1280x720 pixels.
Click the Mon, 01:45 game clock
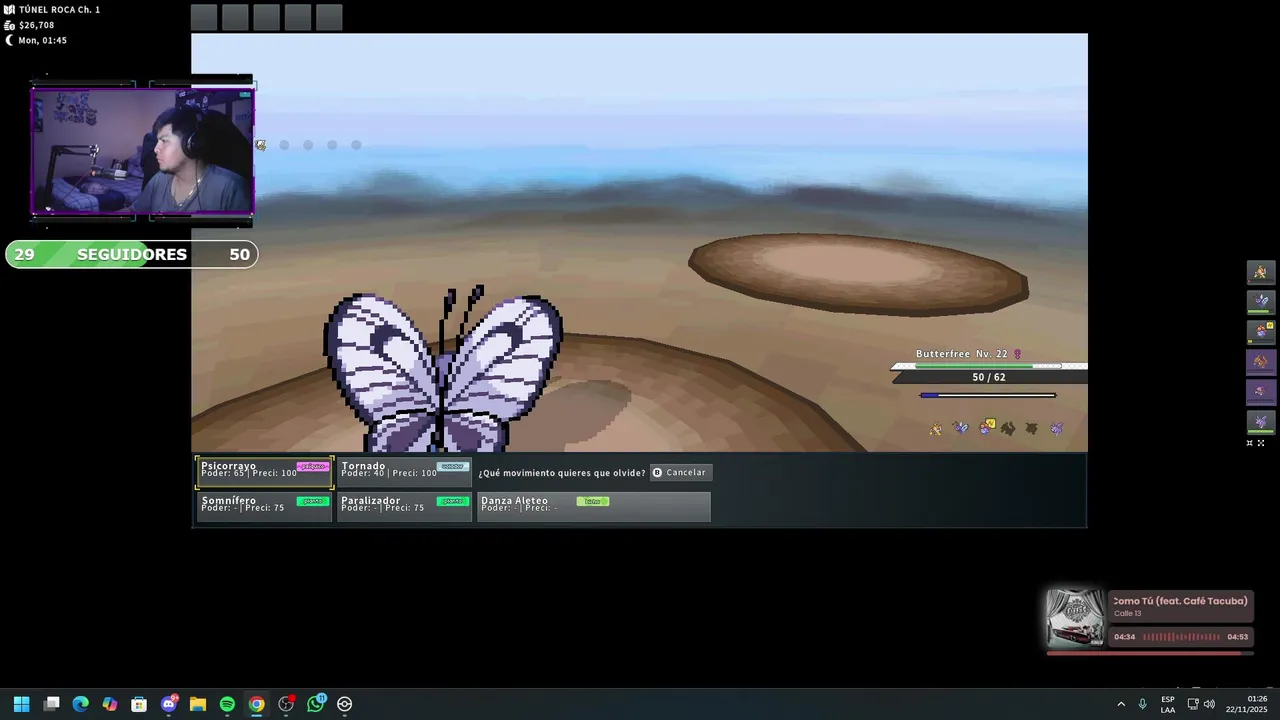pos(42,40)
